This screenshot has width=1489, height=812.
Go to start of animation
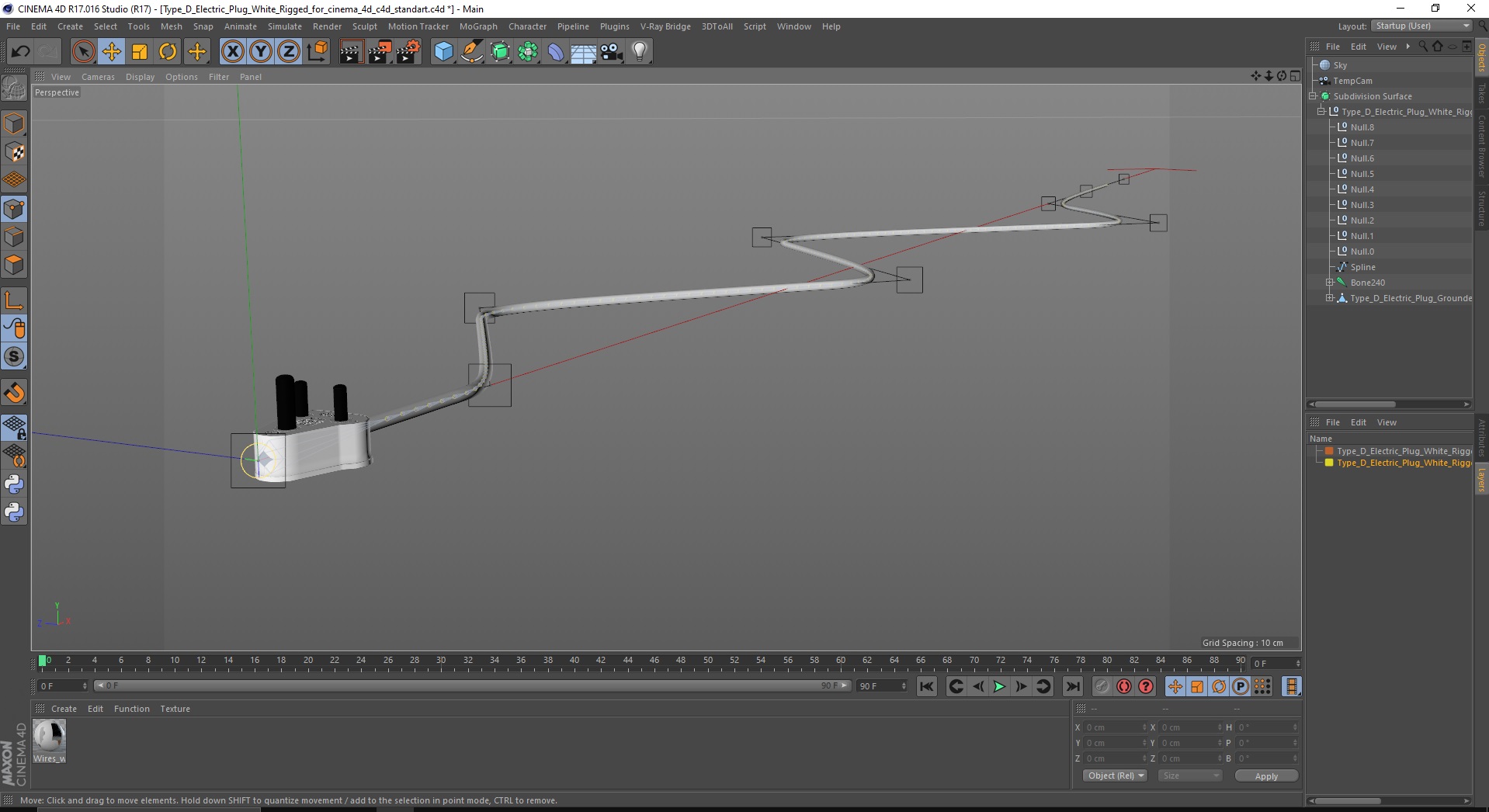[x=927, y=686]
